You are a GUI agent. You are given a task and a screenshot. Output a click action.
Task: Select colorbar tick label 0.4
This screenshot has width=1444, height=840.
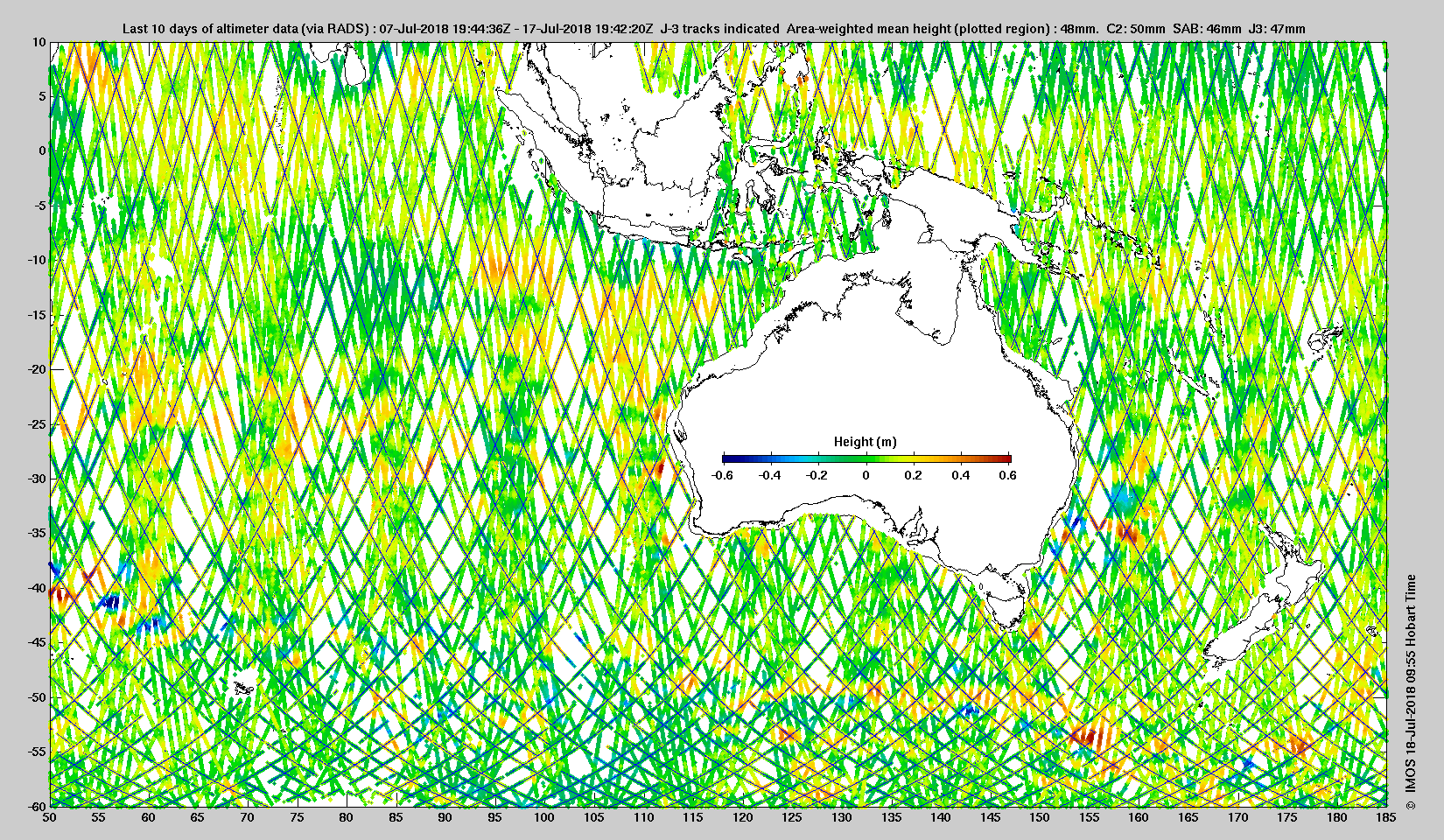961,475
